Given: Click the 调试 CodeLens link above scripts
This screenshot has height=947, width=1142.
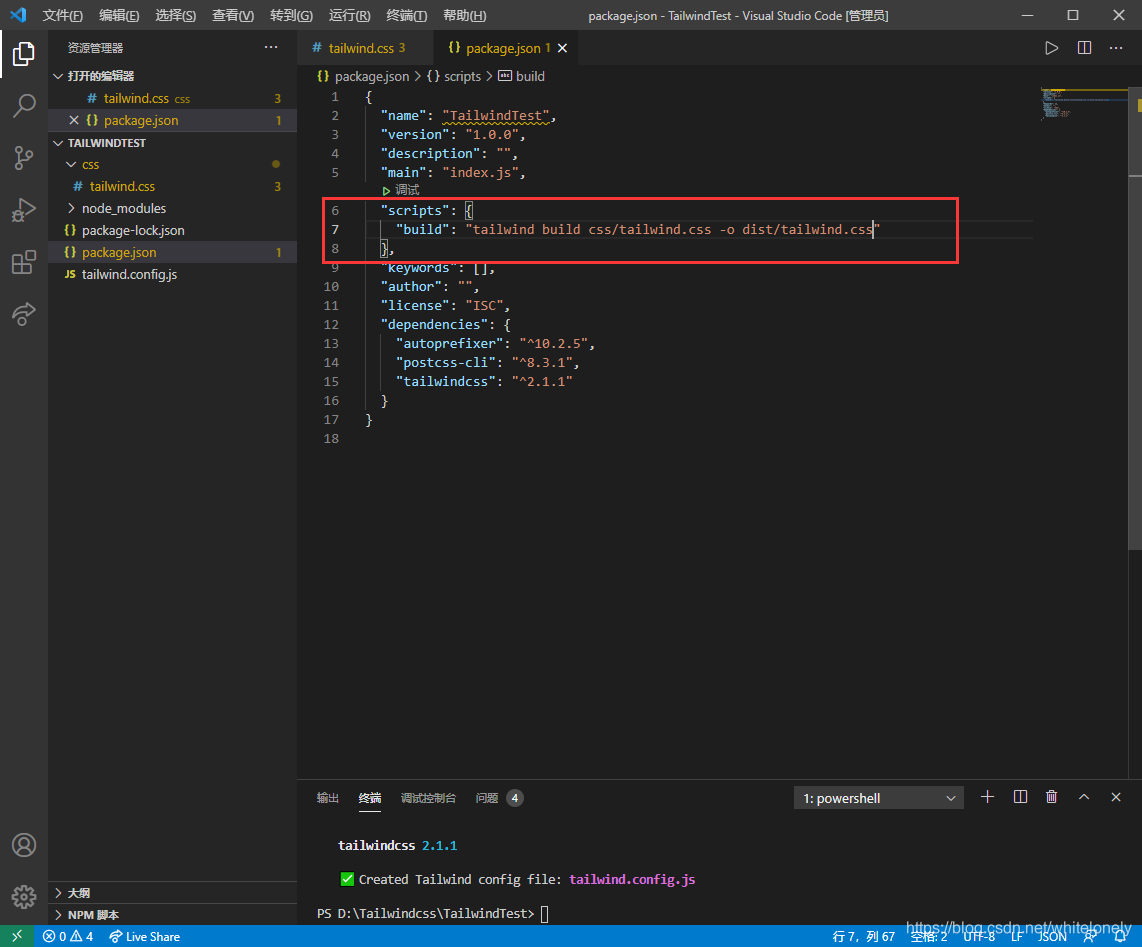Looking at the screenshot, I should pyautogui.click(x=404, y=189).
